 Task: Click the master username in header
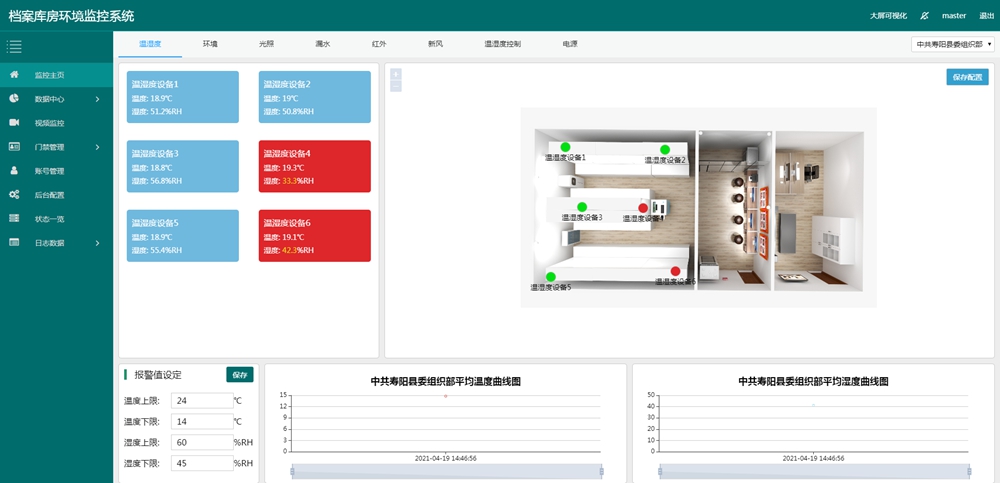pos(954,15)
